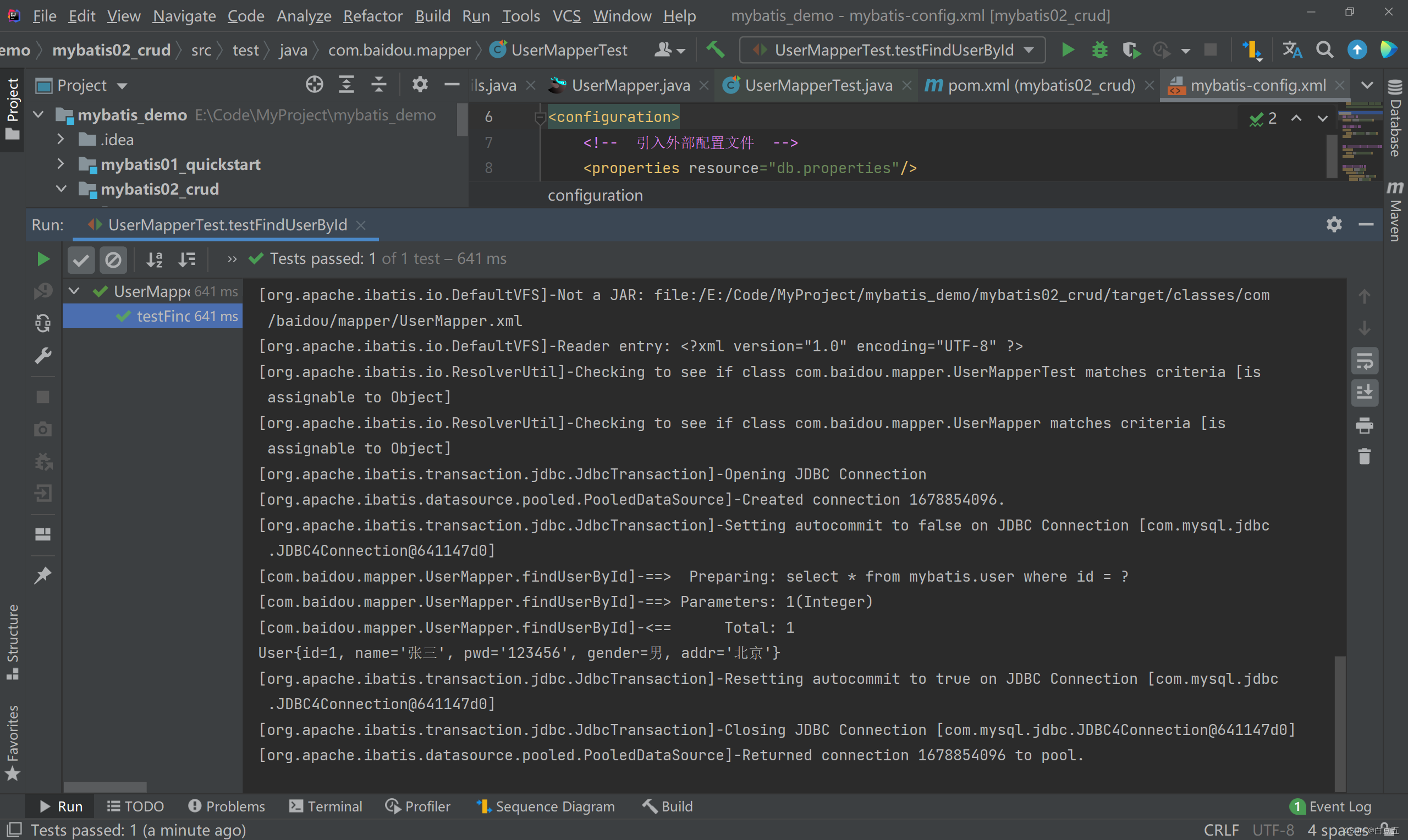Image resolution: width=1408 pixels, height=840 pixels.
Task: Open the Problems tool window
Action: (x=227, y=806)
